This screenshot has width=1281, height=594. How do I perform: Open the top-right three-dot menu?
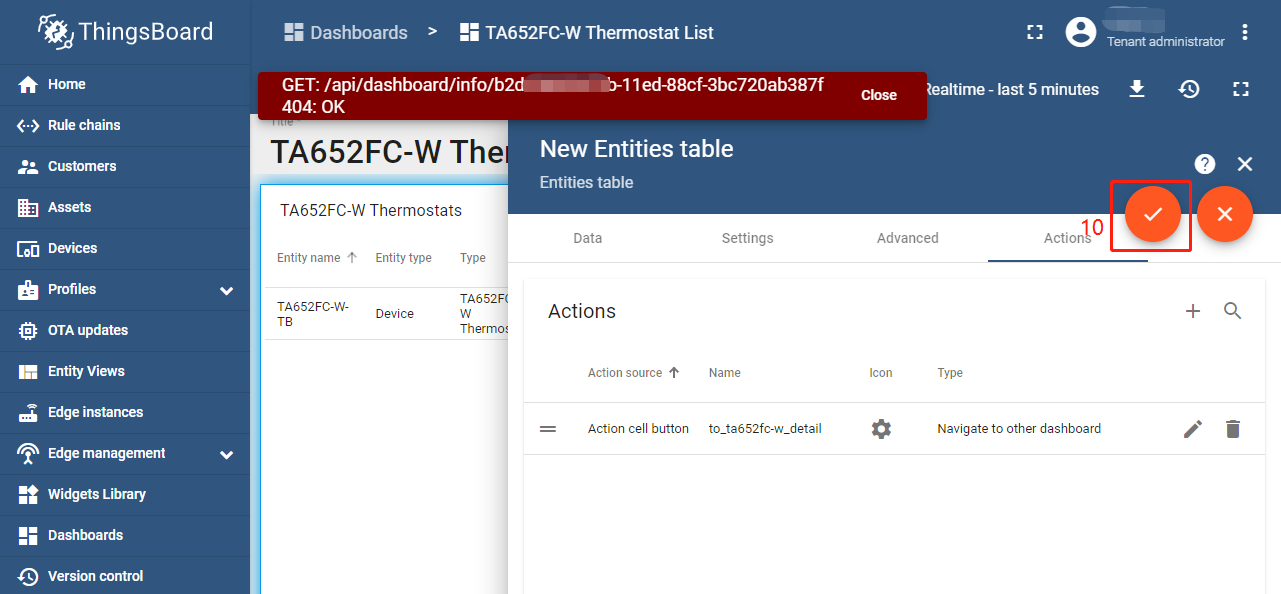pyautogui.click(x=1245, y=32)
